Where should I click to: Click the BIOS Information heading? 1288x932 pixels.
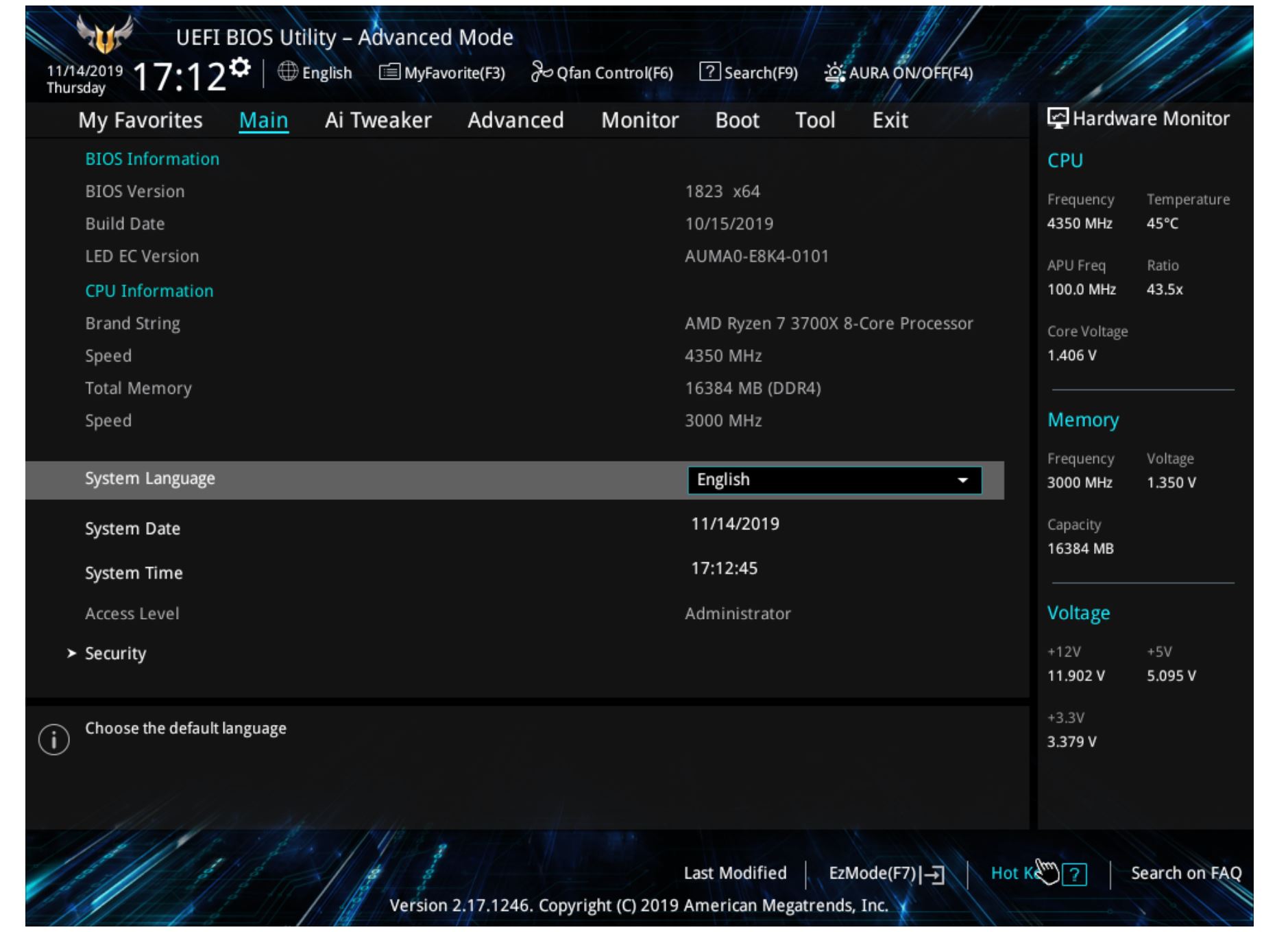point(152,159)
